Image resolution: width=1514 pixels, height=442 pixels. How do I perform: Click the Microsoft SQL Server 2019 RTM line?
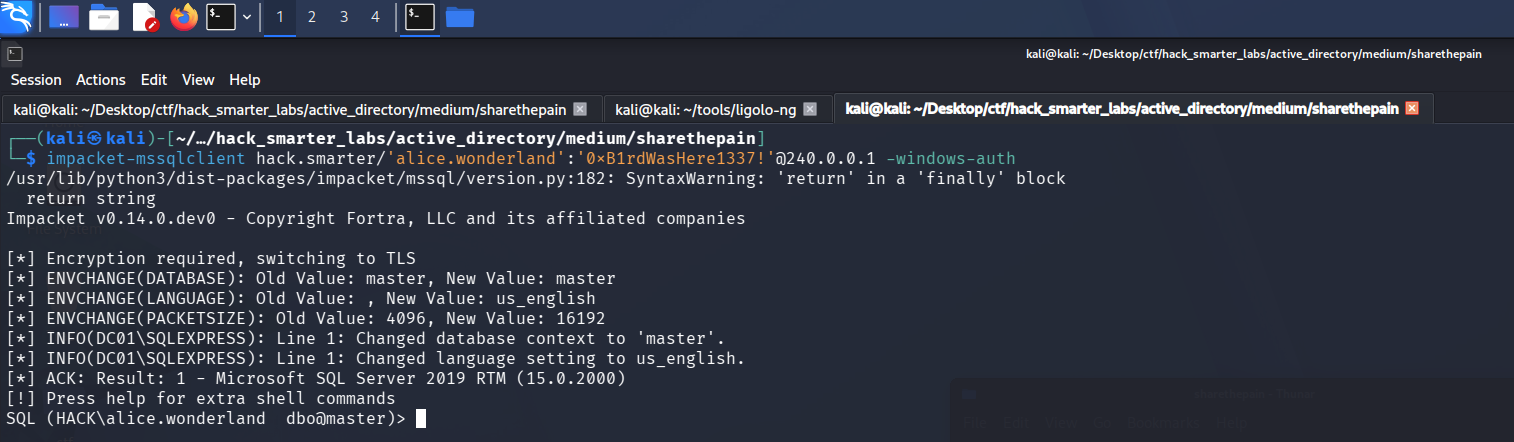pos(316,378)
